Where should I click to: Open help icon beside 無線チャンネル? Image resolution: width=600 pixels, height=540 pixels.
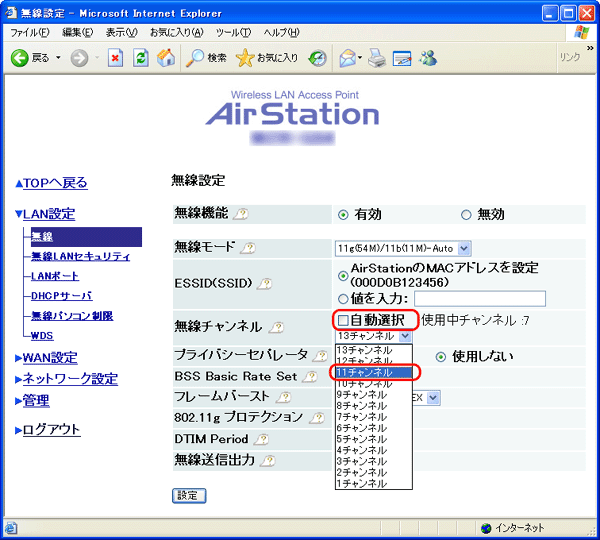coord(276,328)
